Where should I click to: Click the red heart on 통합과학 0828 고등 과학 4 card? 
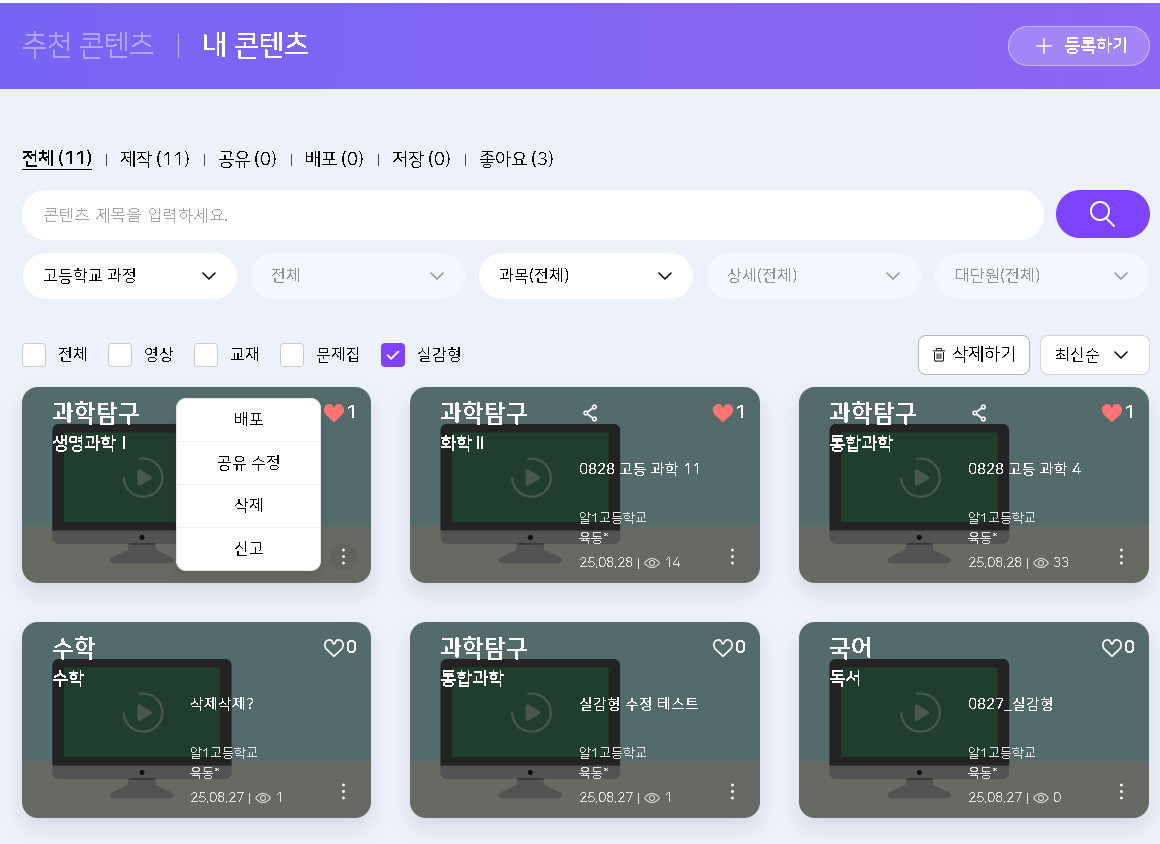click(x=1111, y=412)
